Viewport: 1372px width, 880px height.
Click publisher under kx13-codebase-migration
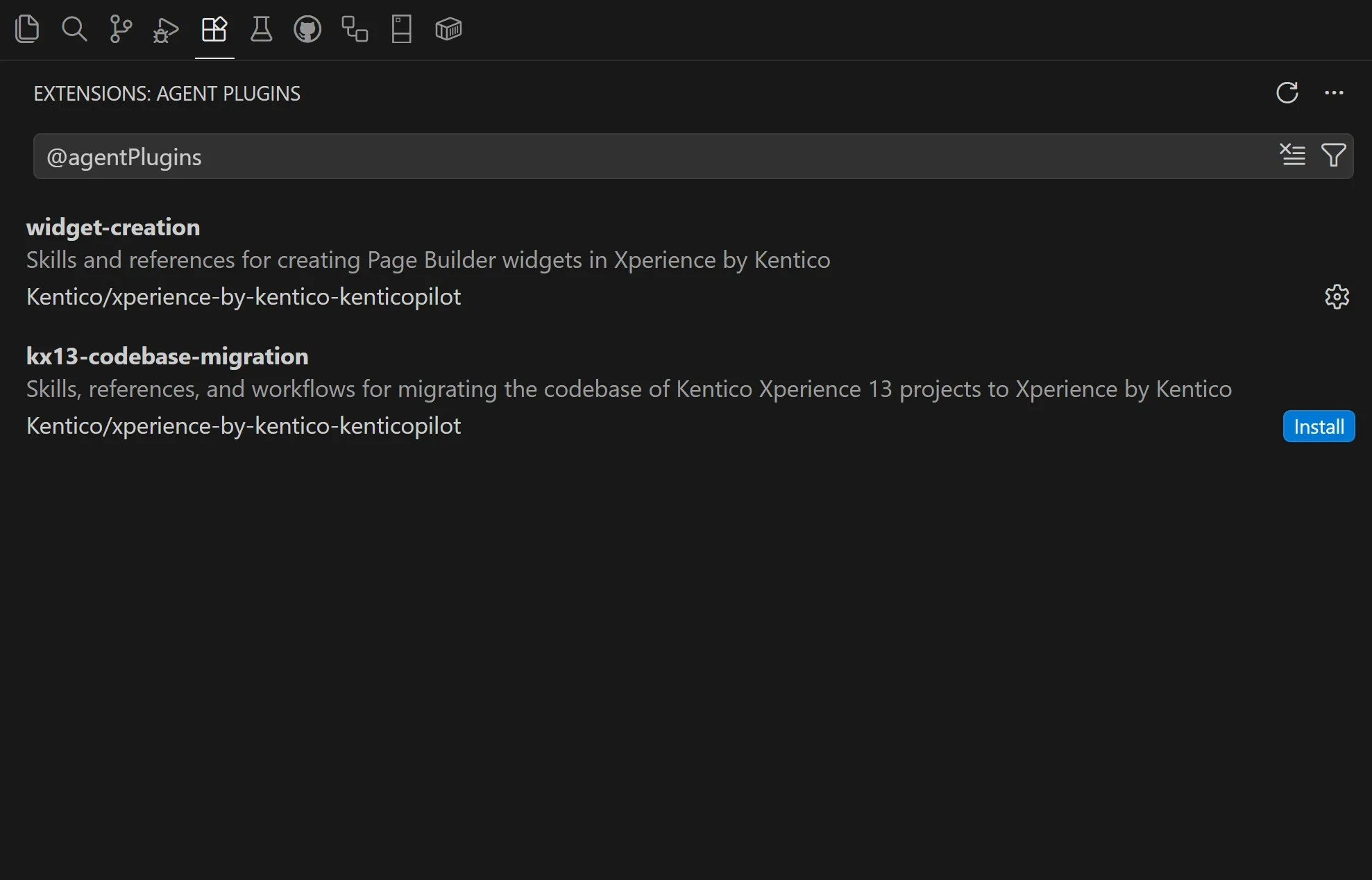[x=244, y=426]
